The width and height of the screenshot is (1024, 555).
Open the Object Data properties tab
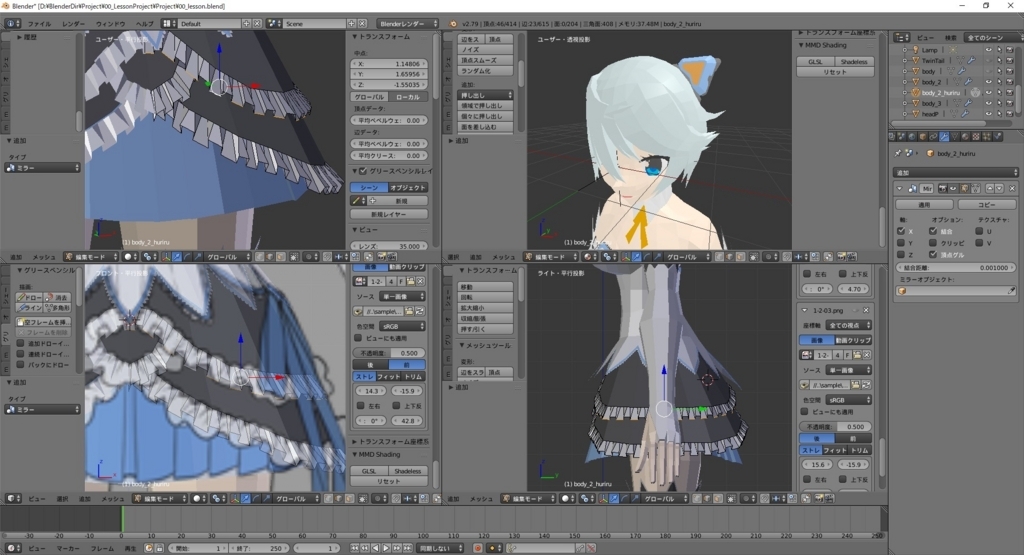tap(954, 136)
